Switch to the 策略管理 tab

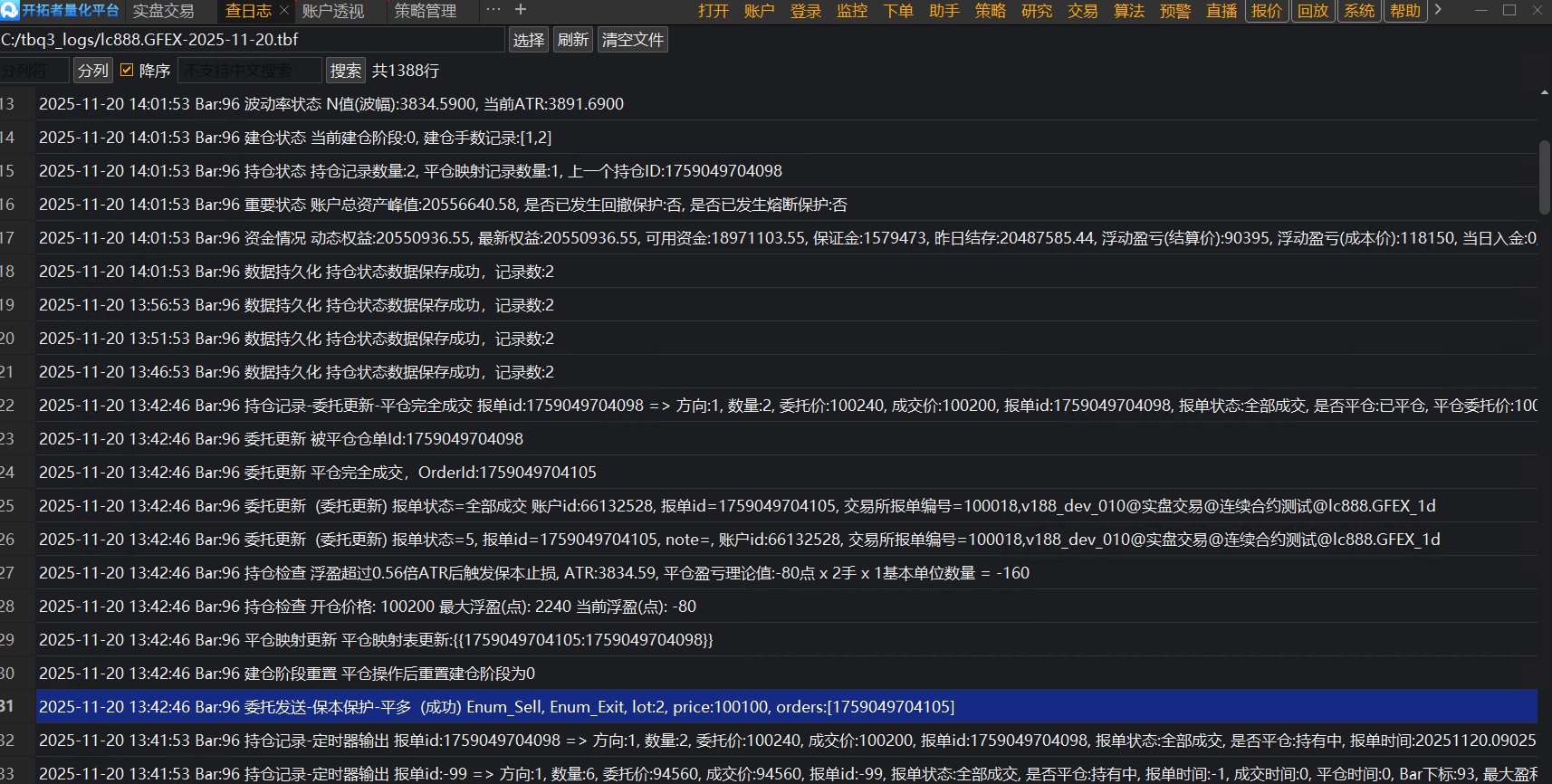pyautogui.click(x=426, y=11)
